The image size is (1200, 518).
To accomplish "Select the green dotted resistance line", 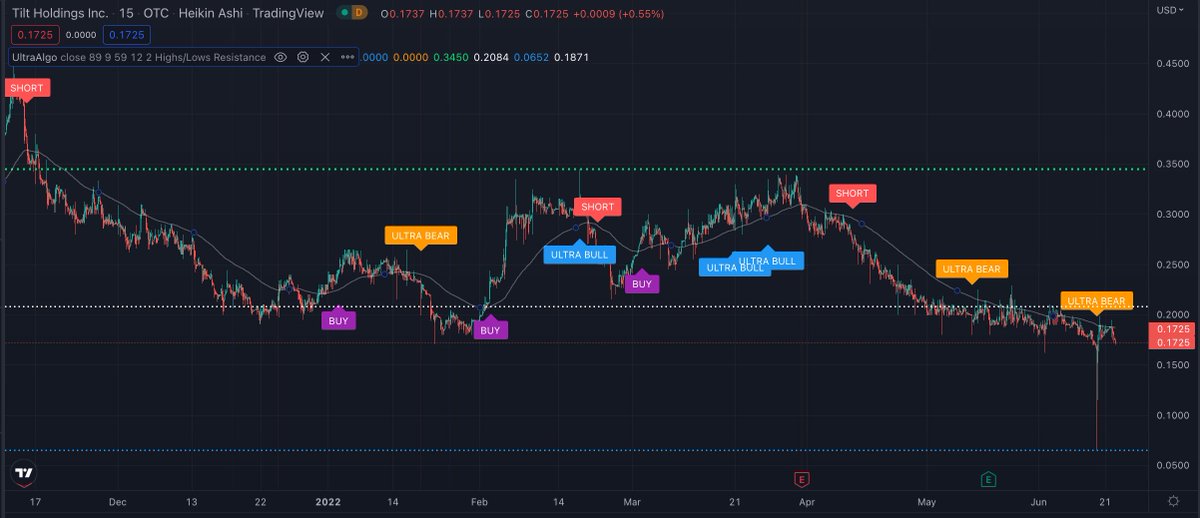I will click(575, 169).
